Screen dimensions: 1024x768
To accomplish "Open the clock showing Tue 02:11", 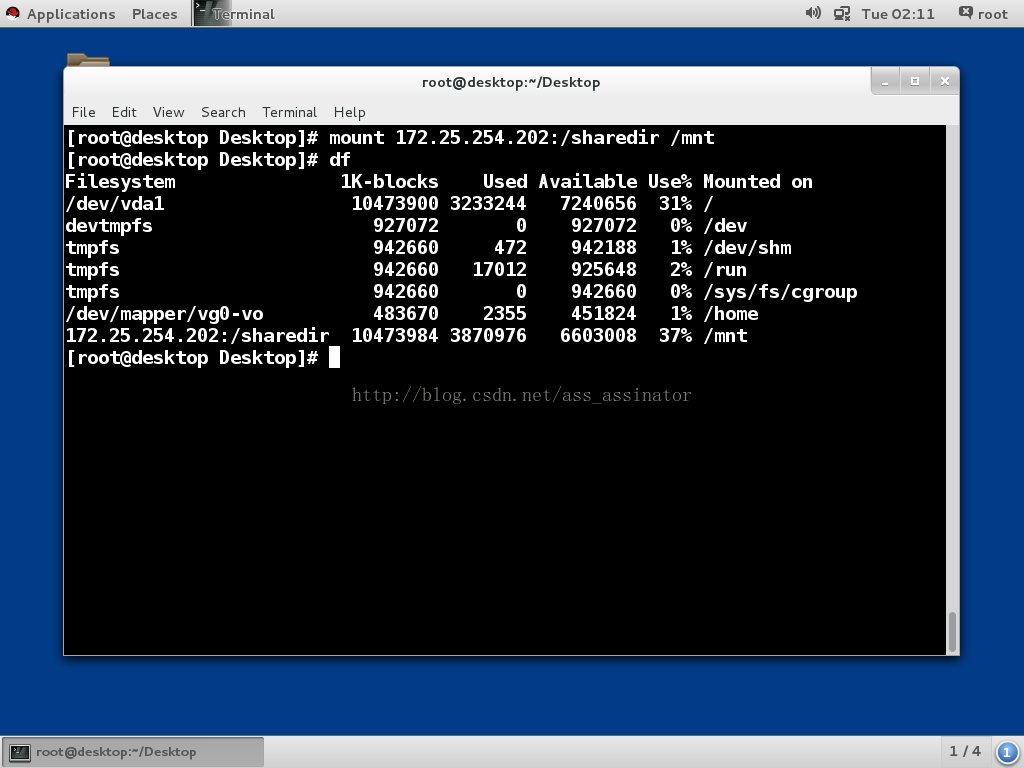I will (898, 14).
